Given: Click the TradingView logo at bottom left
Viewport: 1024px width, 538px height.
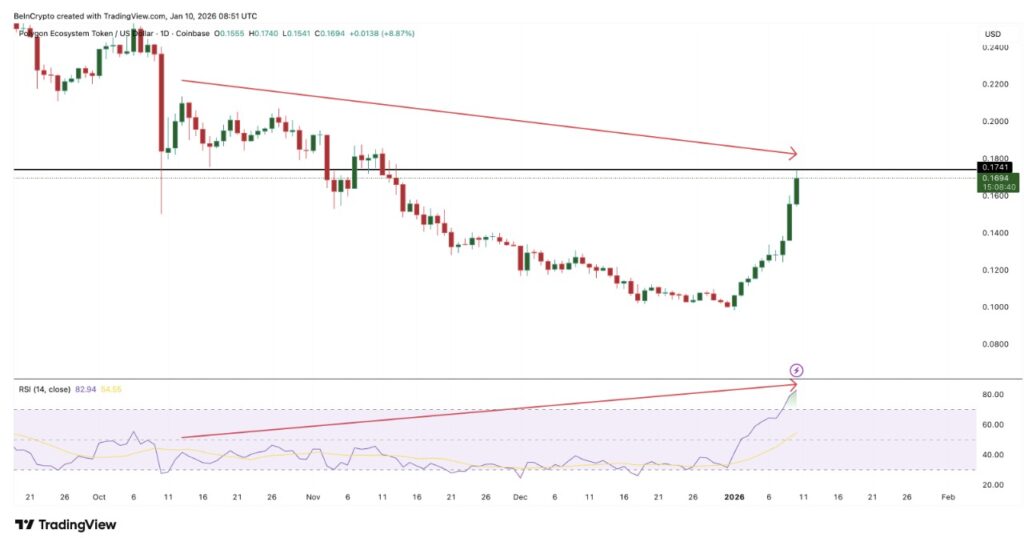Looking at the screenshot, I should 65,524.
